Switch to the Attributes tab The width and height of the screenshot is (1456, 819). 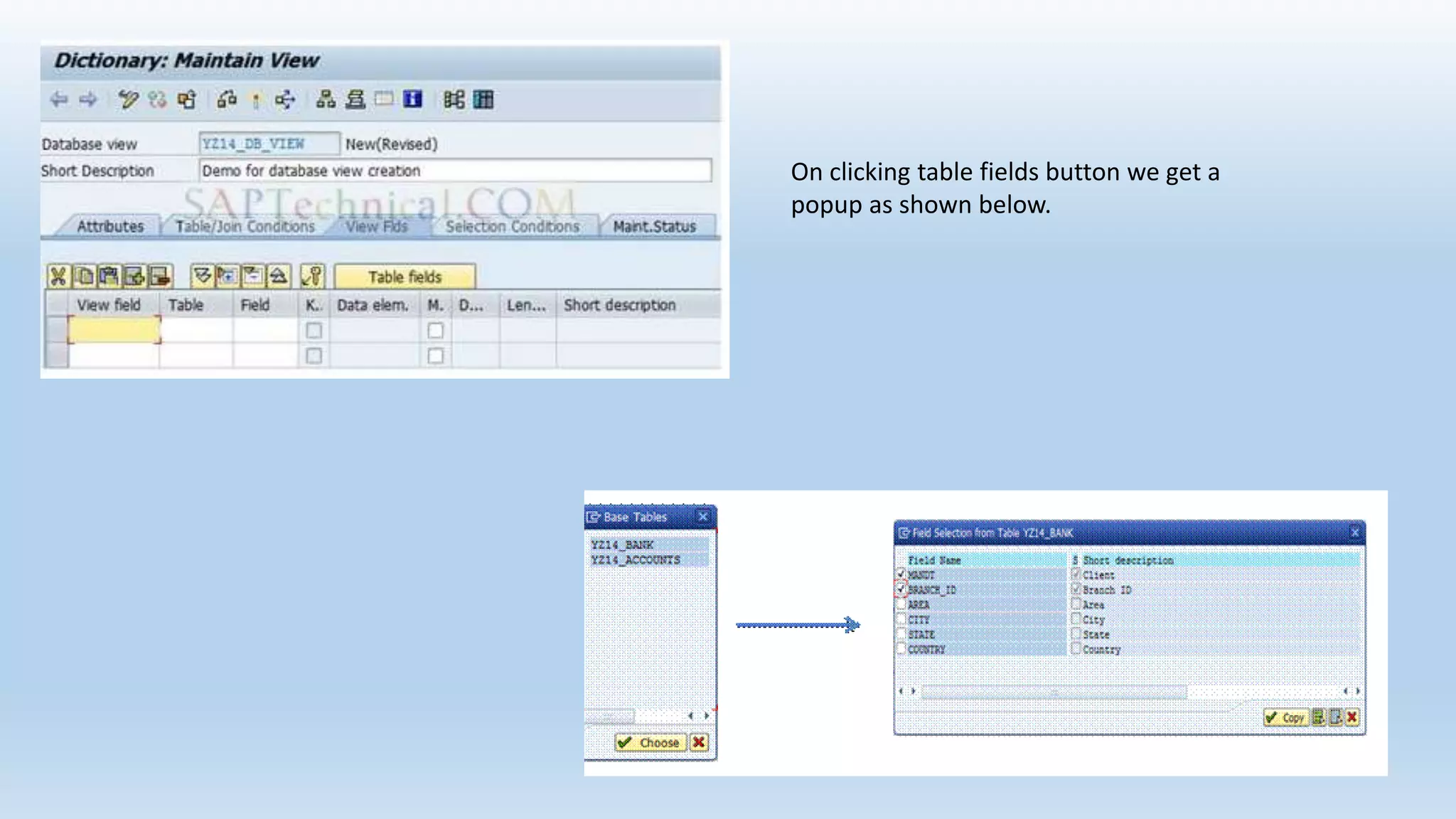point(110,226)
